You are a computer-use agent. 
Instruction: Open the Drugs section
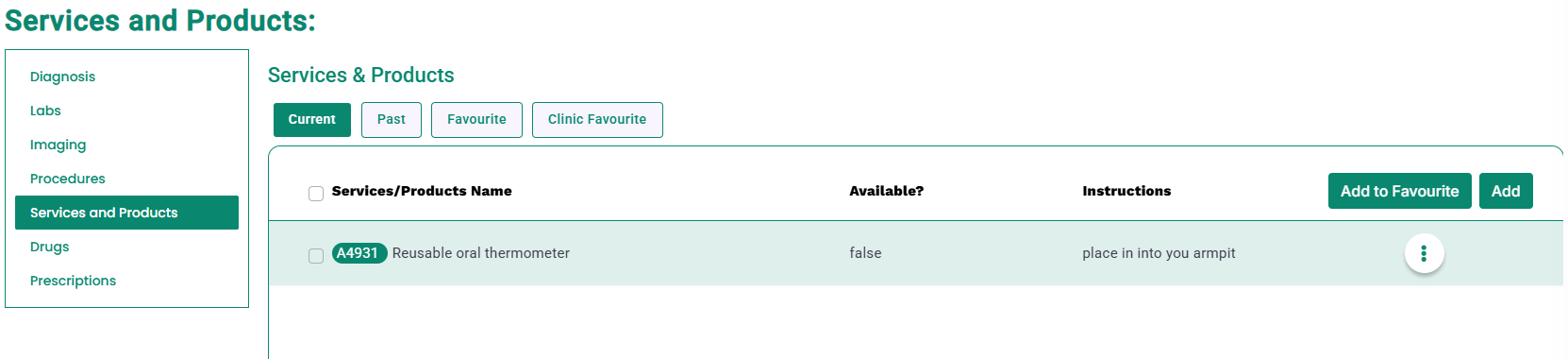49,247
